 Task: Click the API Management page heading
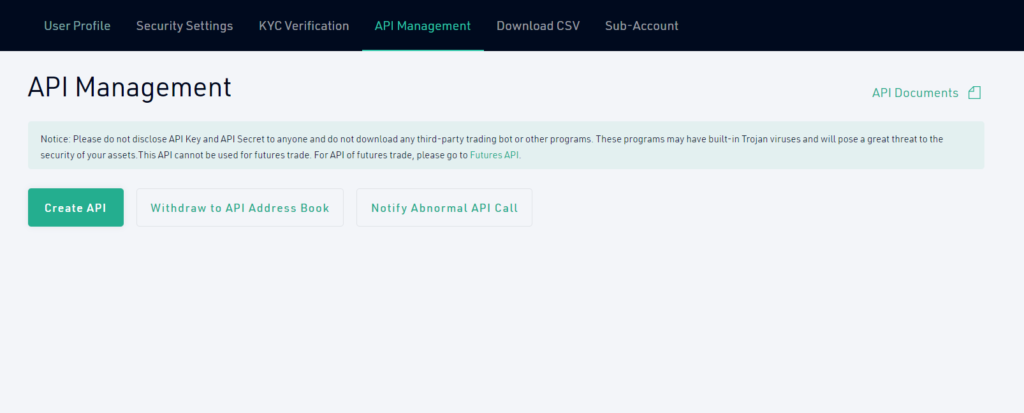[x=129, y=88]
